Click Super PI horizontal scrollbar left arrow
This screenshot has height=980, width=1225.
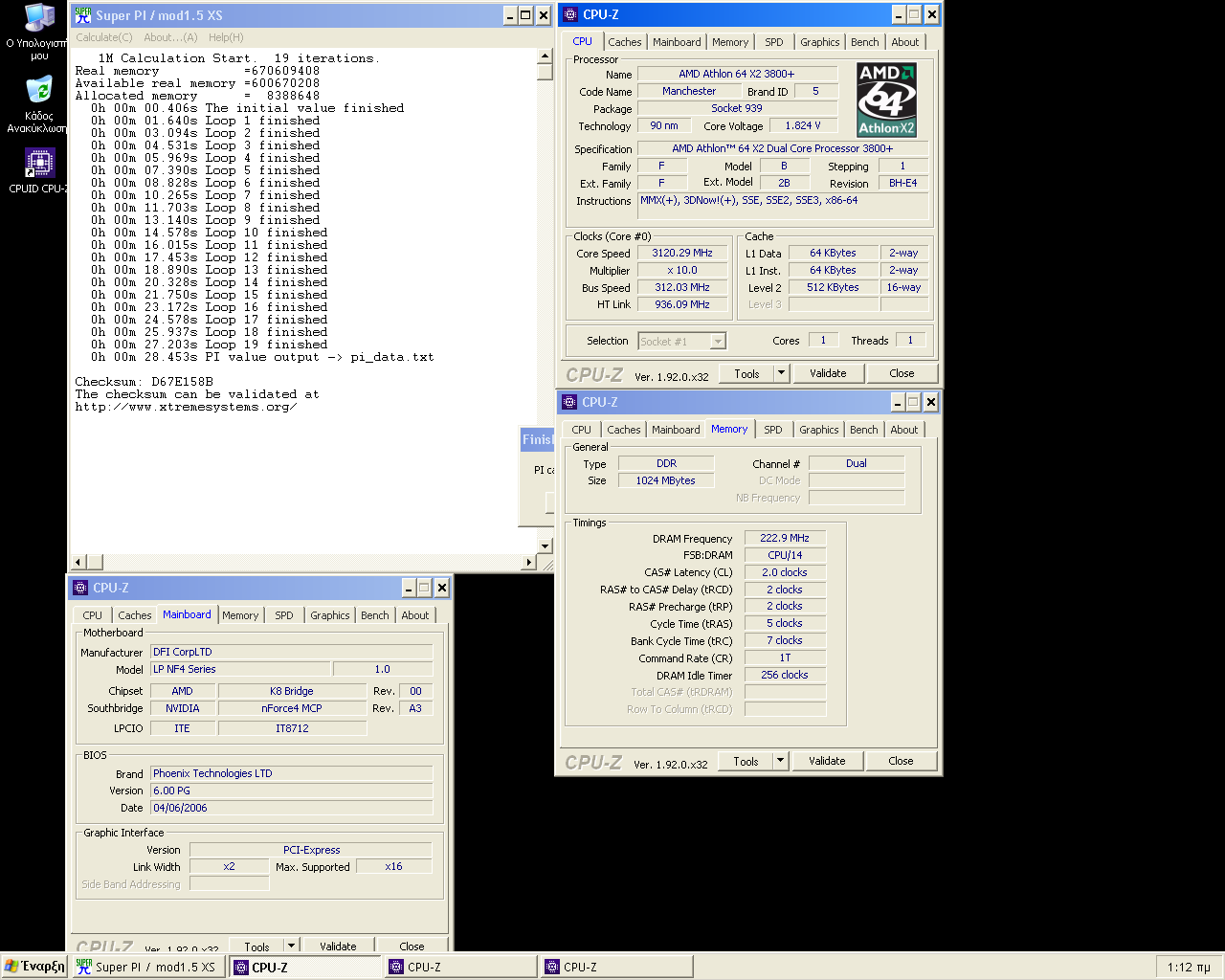pyautogui.click(x=79, y=562)
